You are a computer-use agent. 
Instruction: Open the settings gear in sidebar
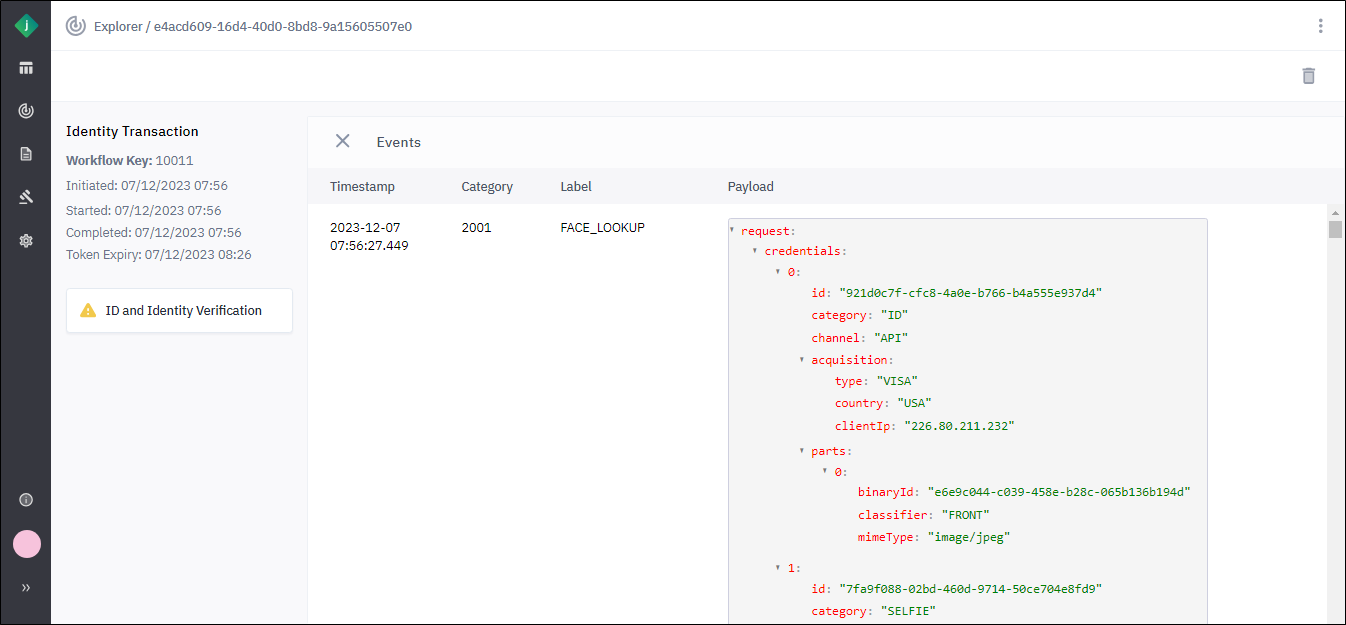[26, 240]
